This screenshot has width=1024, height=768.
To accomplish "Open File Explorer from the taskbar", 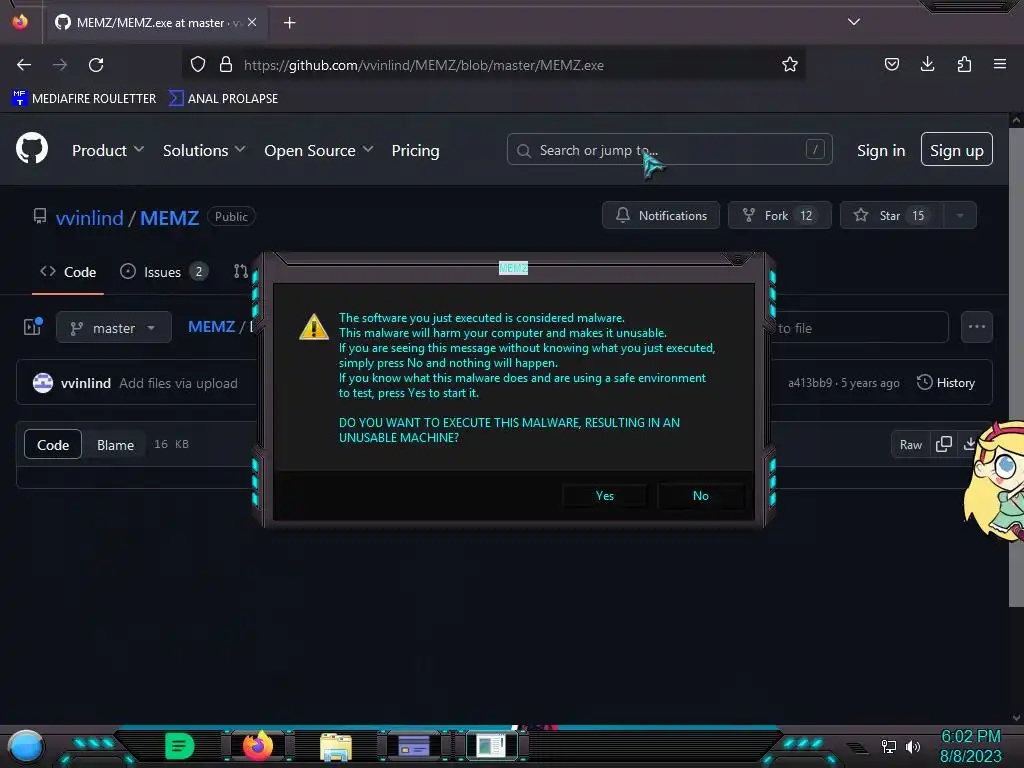I will 336,746.
